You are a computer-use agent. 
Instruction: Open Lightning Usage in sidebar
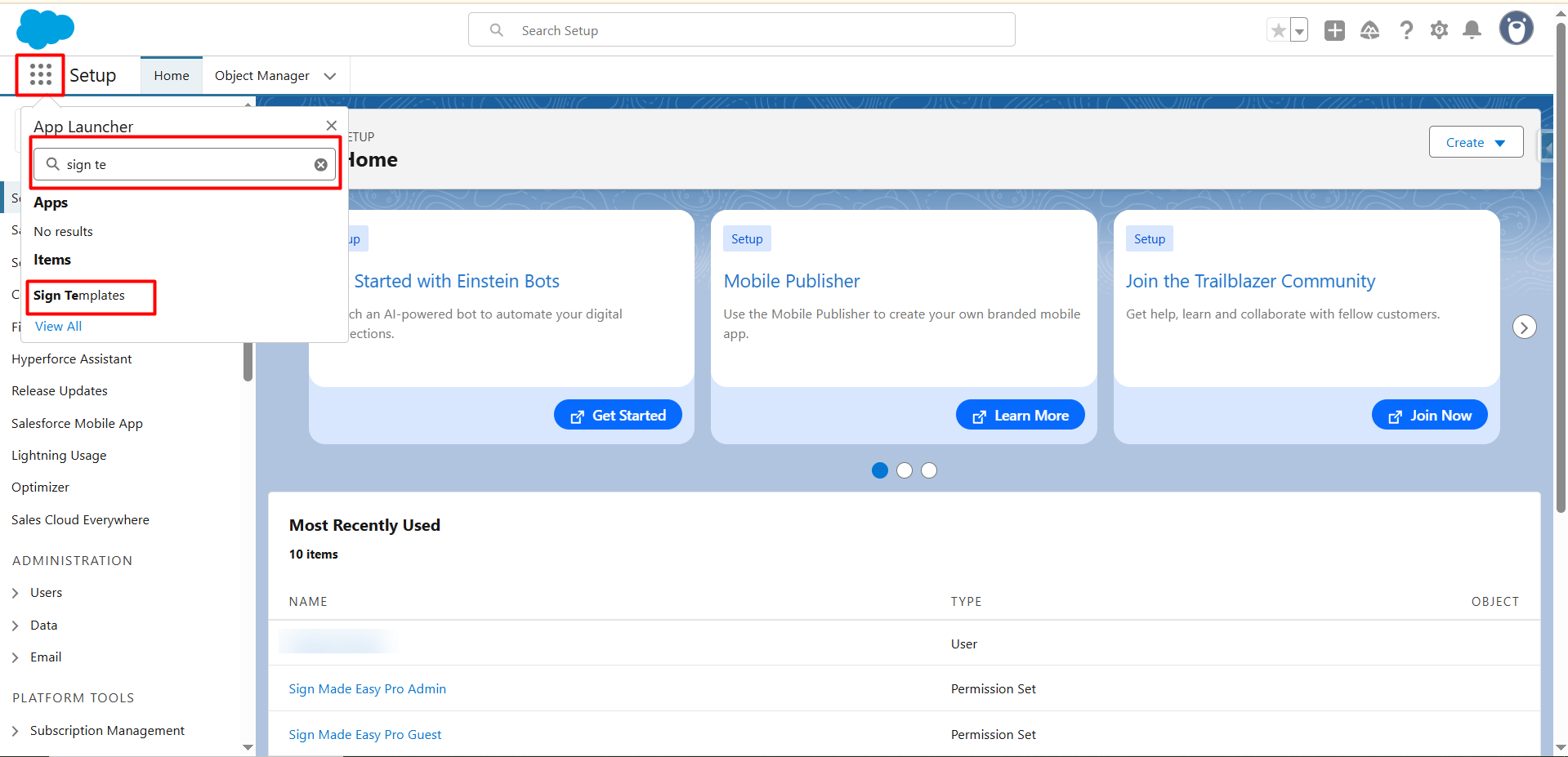pyautogui.click(x=59, y=455)
